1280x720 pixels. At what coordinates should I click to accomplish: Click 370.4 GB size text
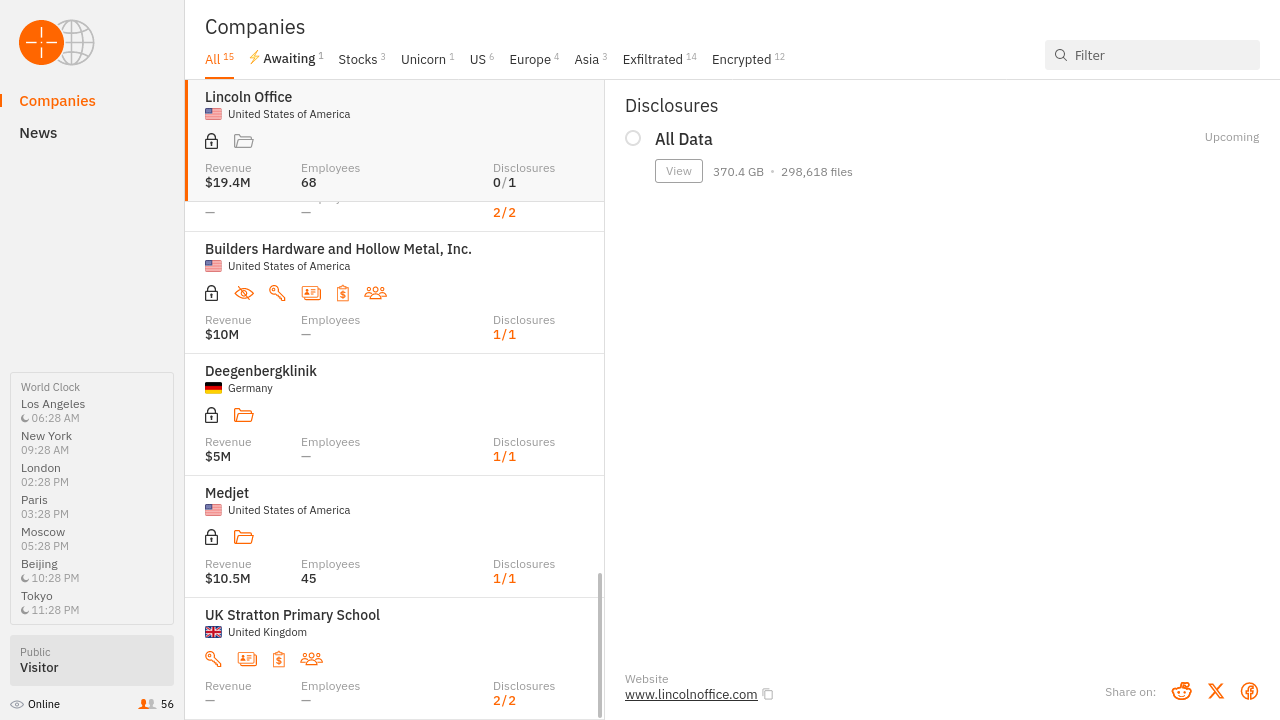point(738,172)
